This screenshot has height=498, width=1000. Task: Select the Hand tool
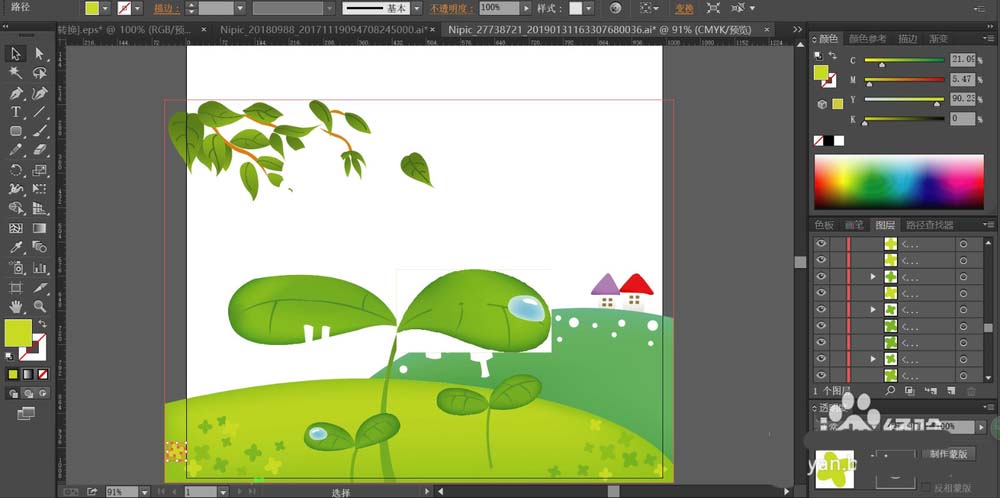(x=16, y=307)
